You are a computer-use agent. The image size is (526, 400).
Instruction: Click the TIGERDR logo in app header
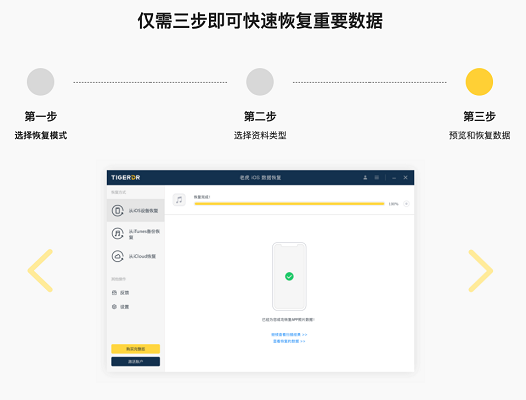coord(126,178)
